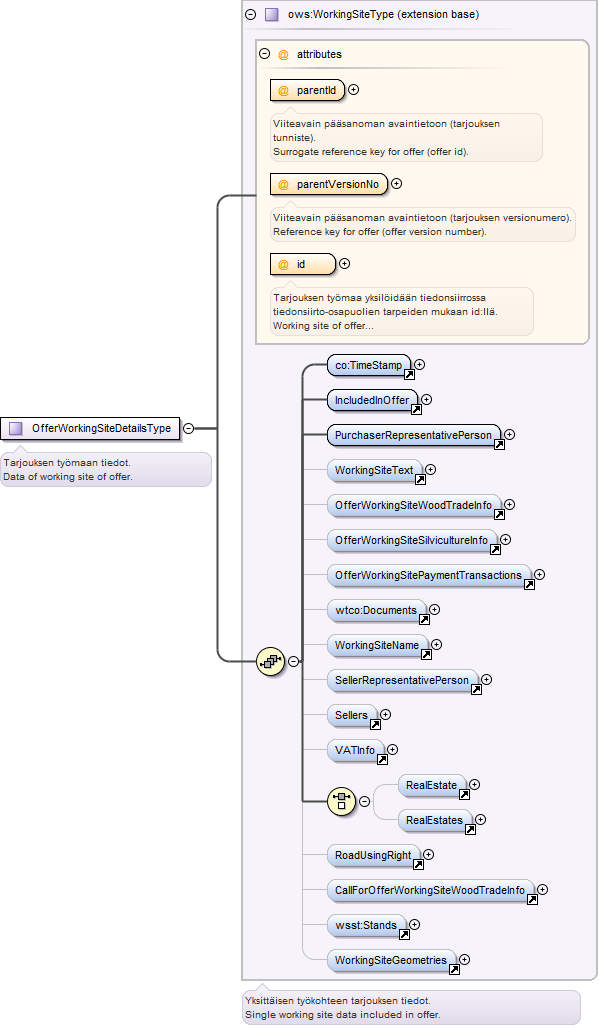The image size is (599, 1028).
Task: Collapse the RealEstate choice compositor
Action: (x=364, y=801)
